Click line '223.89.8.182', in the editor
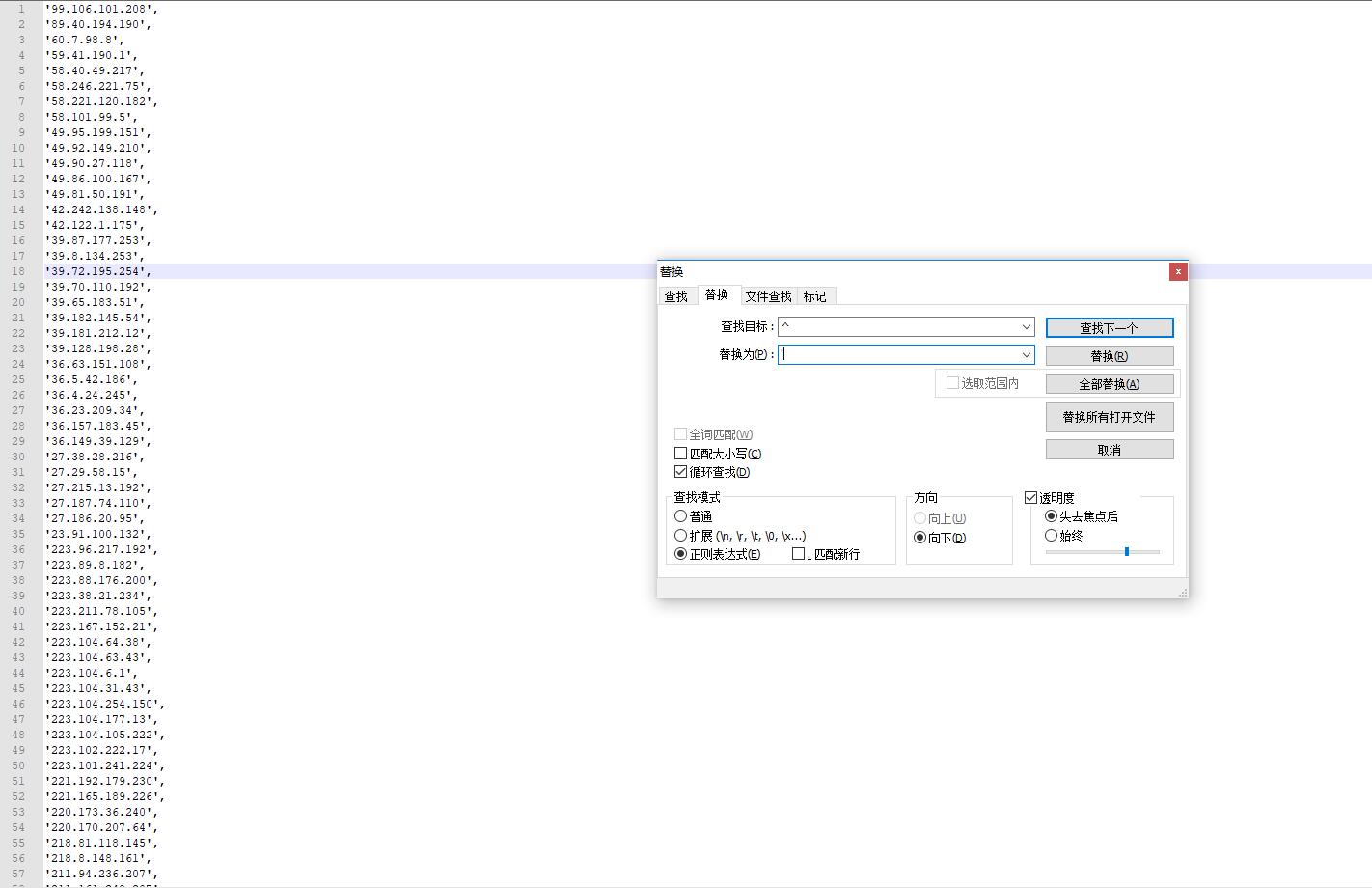Screen dimensions: 1372x889 click(x=95, y=565)
